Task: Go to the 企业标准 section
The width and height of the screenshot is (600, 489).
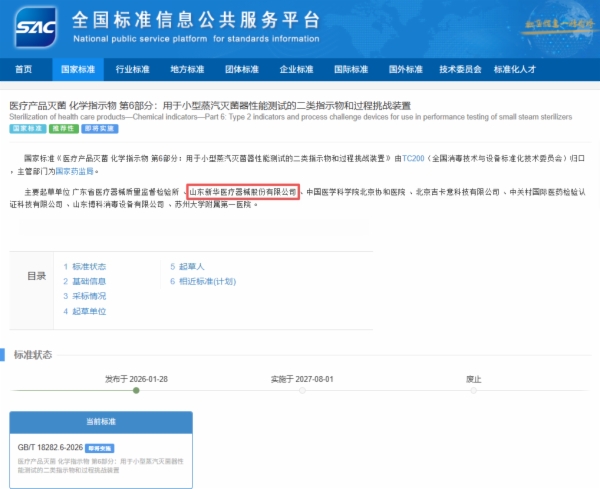Action: (x=297, y=70)
